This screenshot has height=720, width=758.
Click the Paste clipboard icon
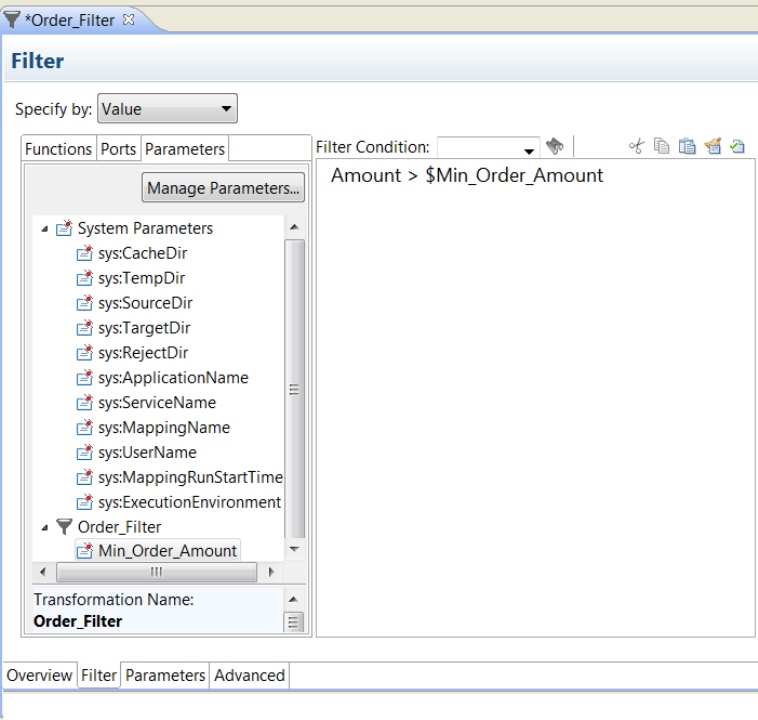[x=687, y=146]
